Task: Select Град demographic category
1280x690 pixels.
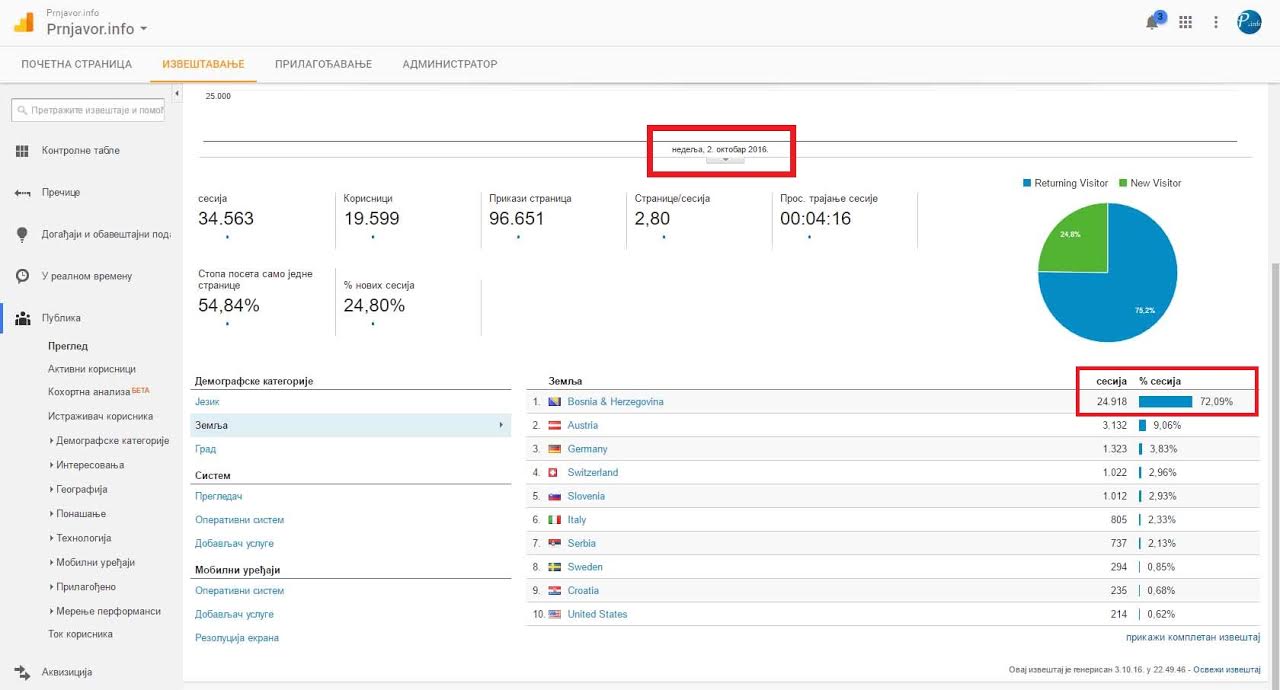Action: point(205,449)
